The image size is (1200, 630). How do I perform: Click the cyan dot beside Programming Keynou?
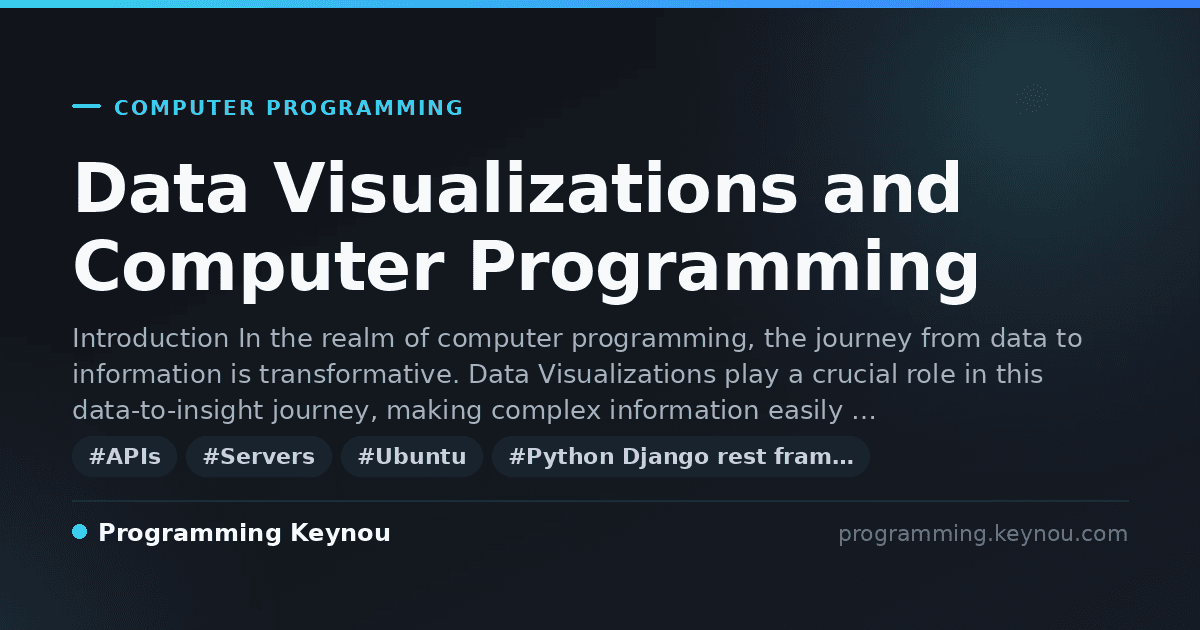point(80,532)
